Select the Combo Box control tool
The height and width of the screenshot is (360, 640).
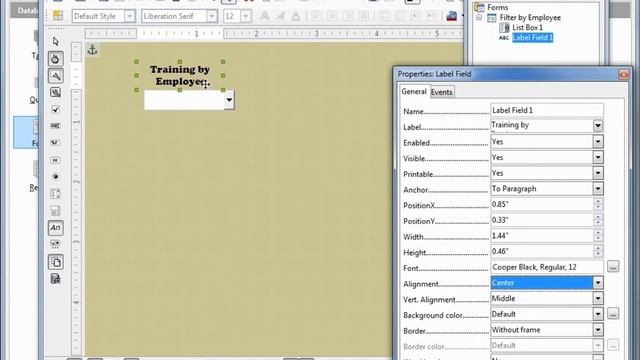[56, 211]
